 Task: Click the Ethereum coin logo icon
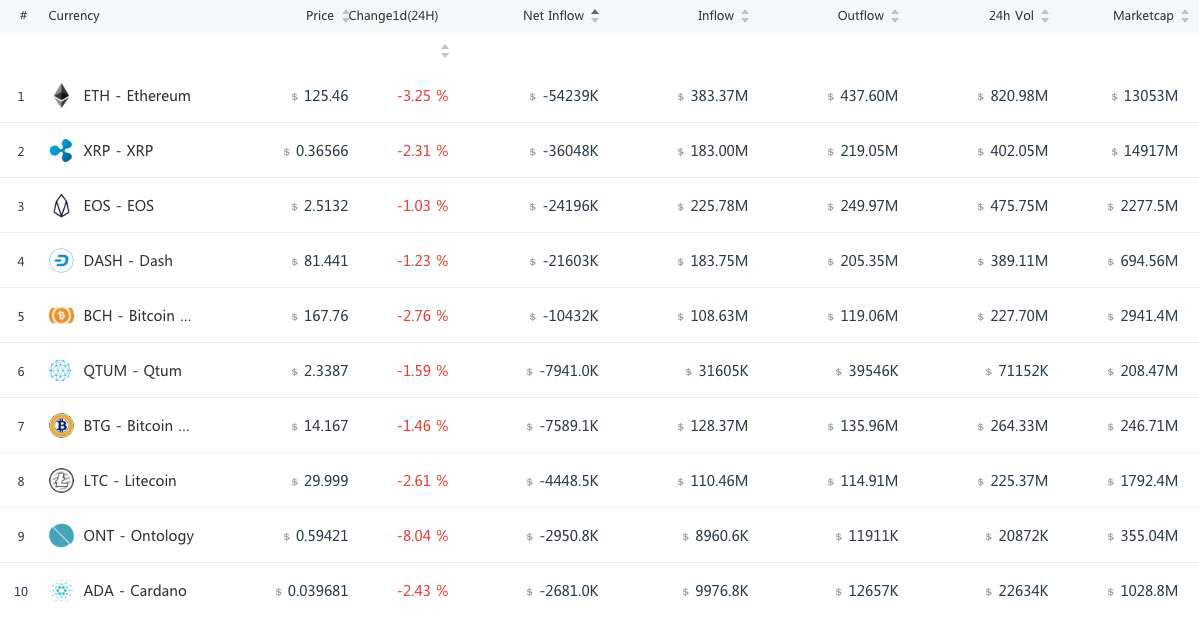(61, 96)
